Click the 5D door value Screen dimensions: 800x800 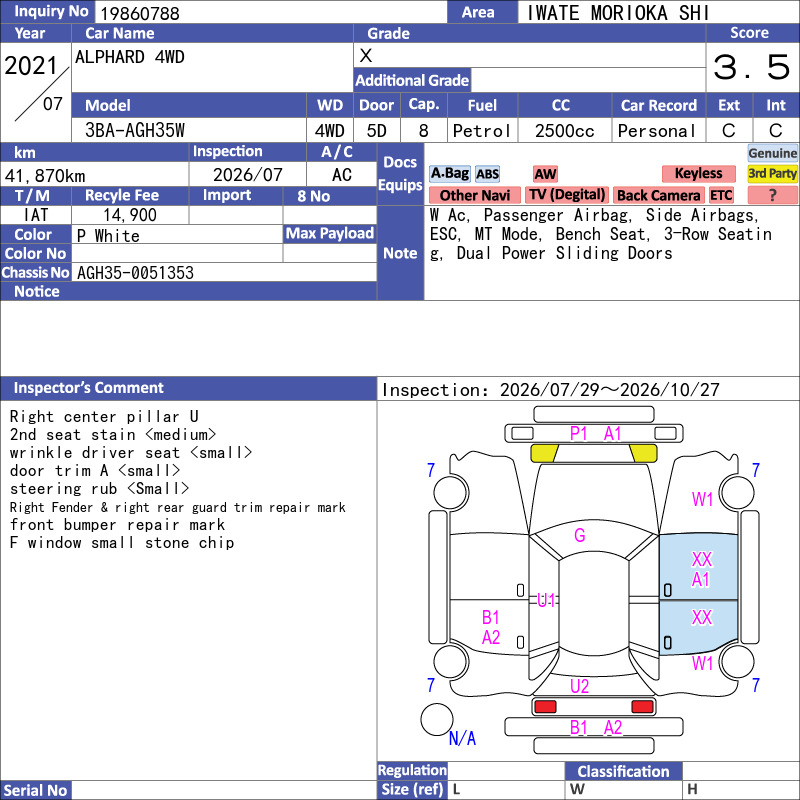(x=377, y=131)
